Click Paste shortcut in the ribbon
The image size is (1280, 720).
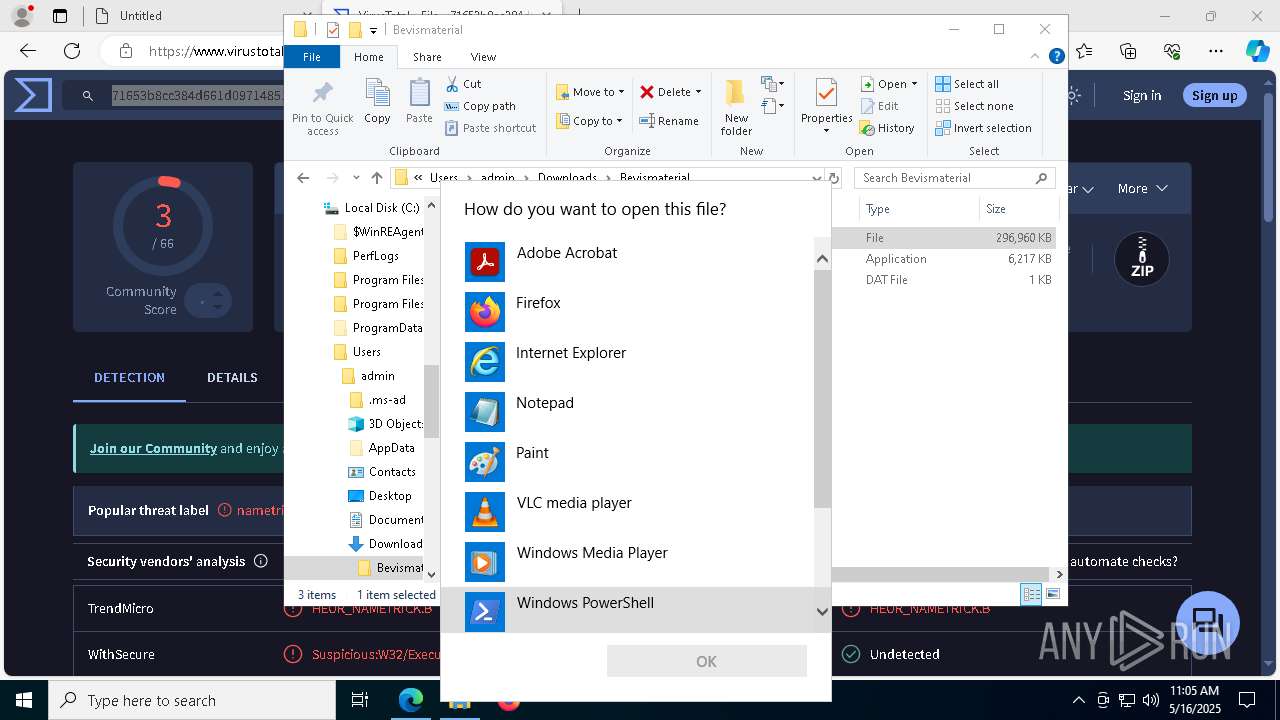[490, 128]
